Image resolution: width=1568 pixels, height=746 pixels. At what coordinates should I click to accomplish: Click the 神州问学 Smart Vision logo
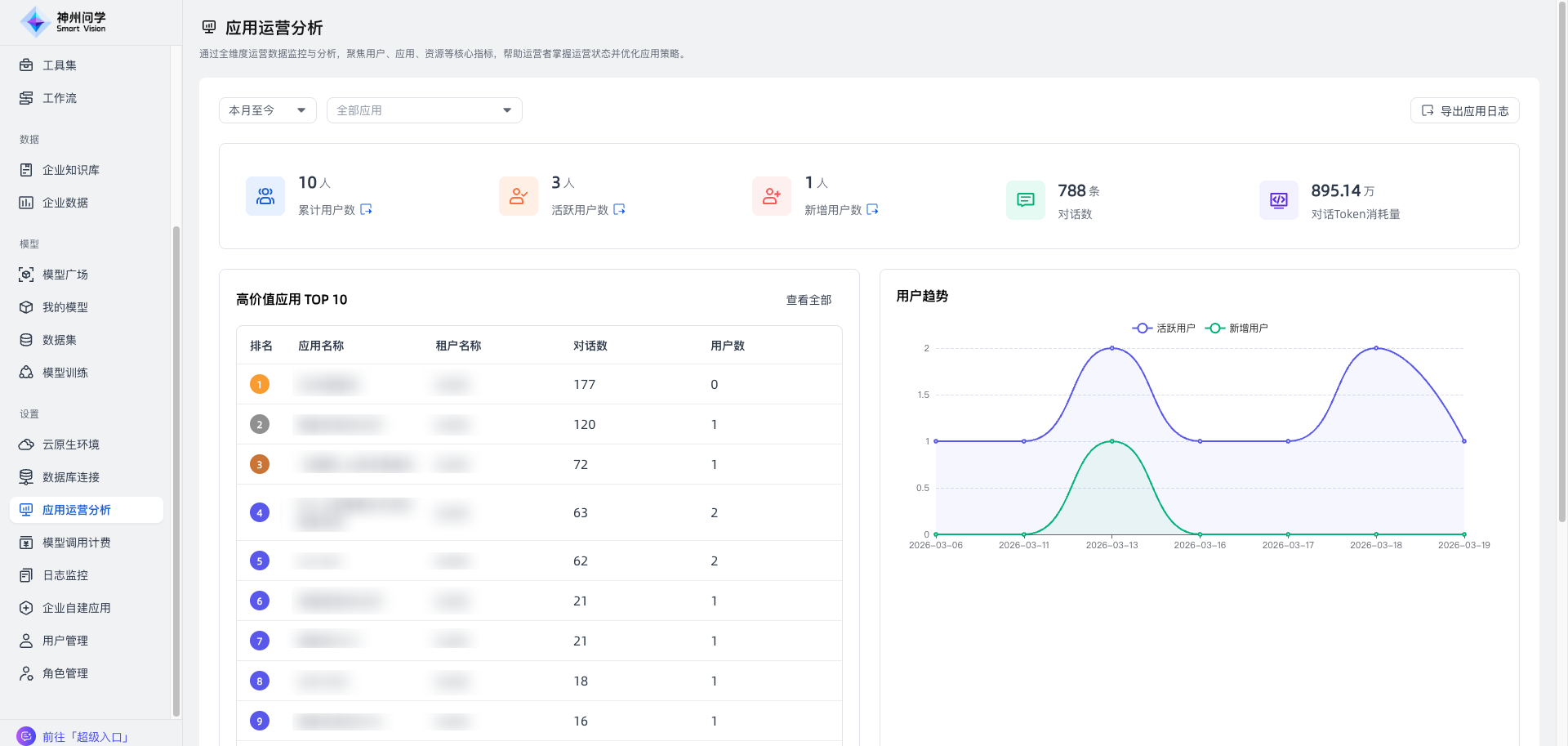point(64,22)
